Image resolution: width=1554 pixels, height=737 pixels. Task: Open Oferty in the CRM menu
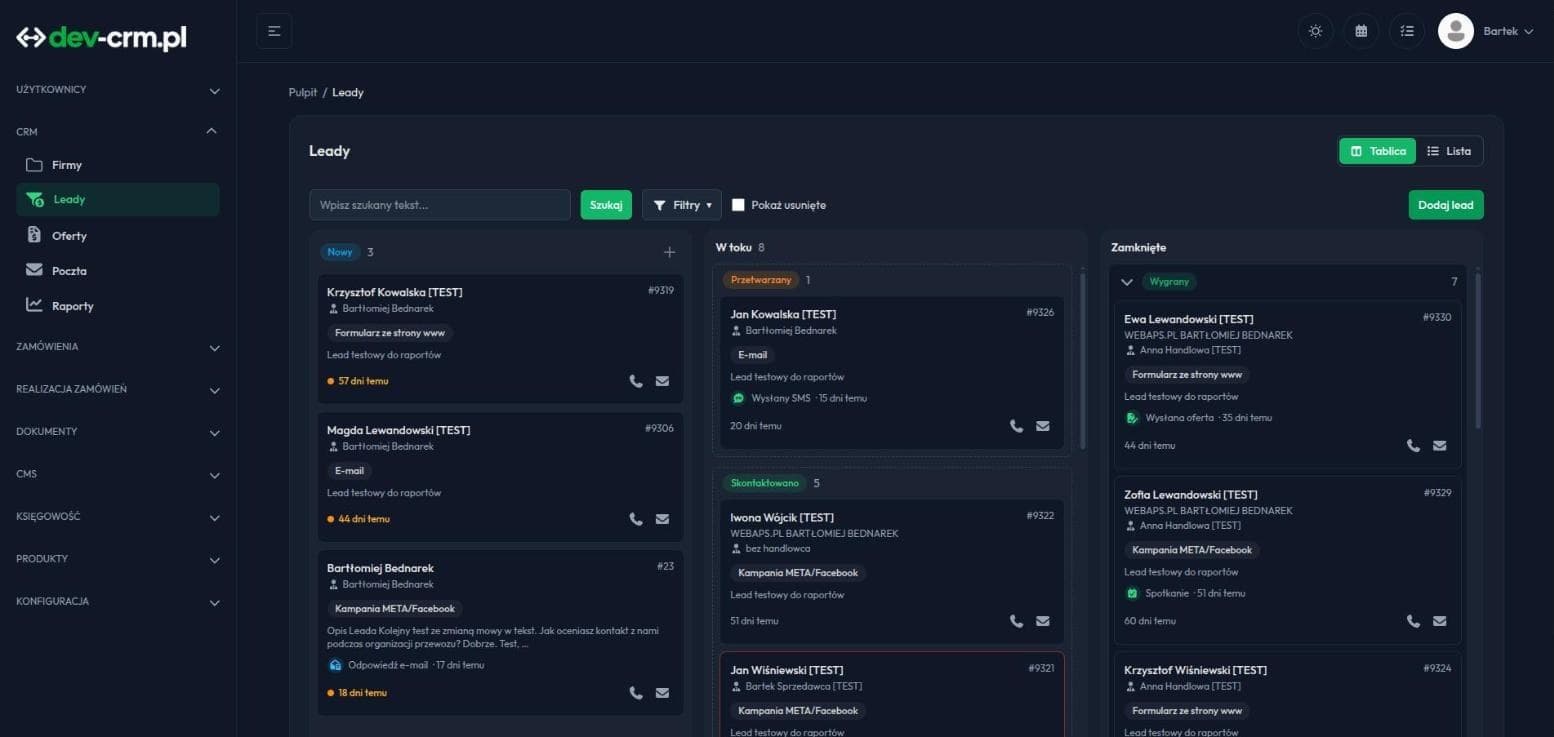[118, 236]
